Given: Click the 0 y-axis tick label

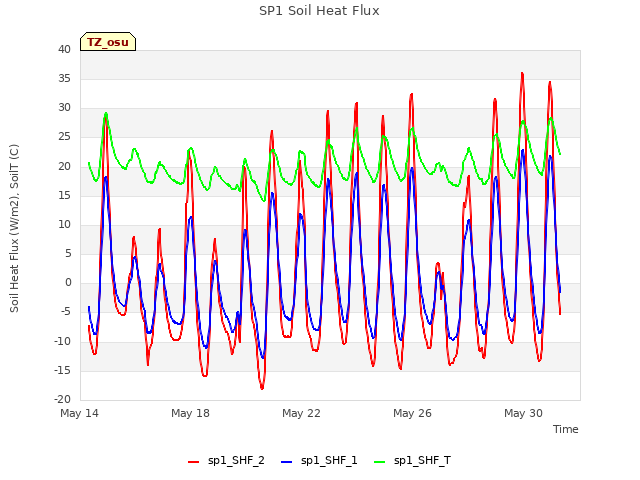Looking at the screenshot, I should (x=68, y=282).
